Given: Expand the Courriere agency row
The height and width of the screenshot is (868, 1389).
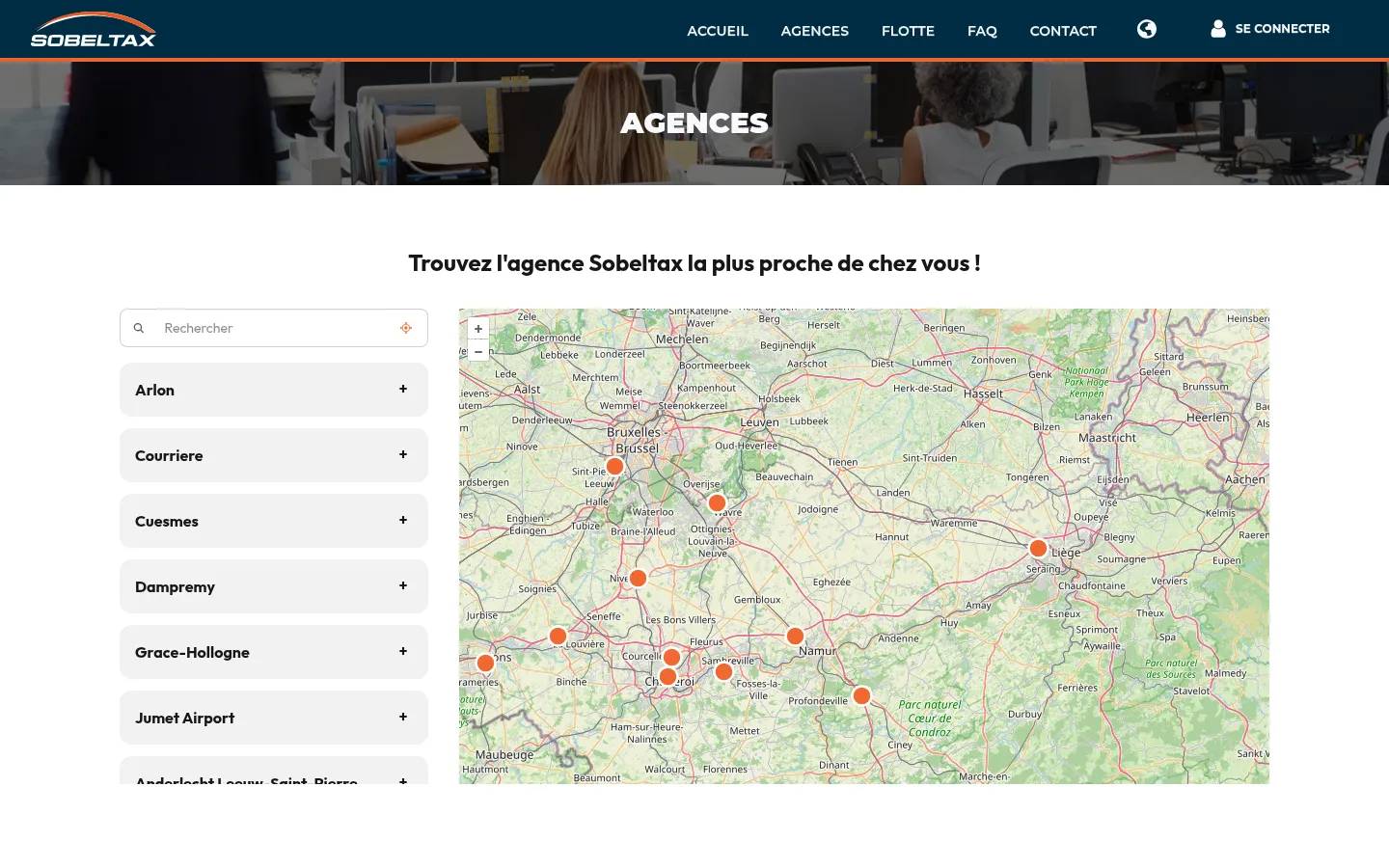Looking at the screenshot, I should (x=274, y=455).
